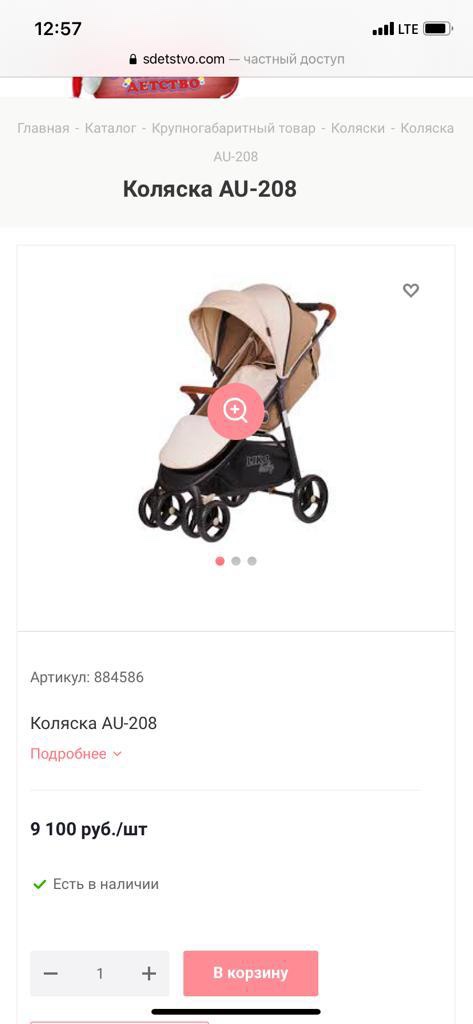
Task: Open Коляски category breadcrumb
Action: (x=357, y=128)
